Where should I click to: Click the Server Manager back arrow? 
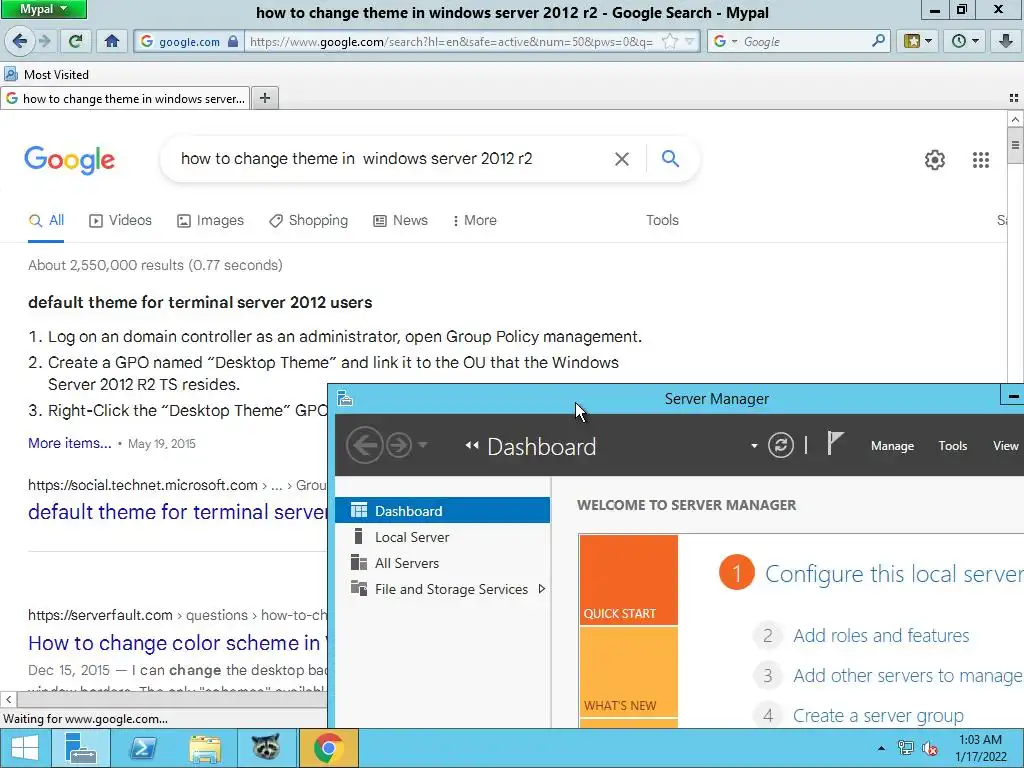[x=364, y=445]
